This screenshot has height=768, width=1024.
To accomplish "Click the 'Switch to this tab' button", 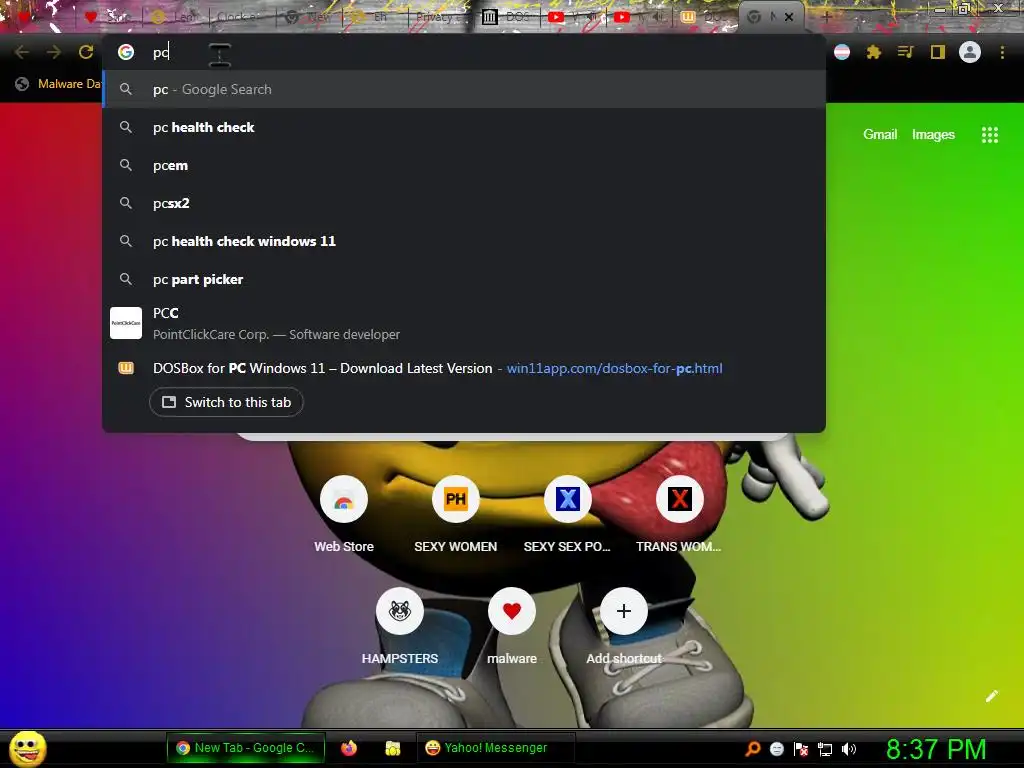I will [x=226, y=402].
